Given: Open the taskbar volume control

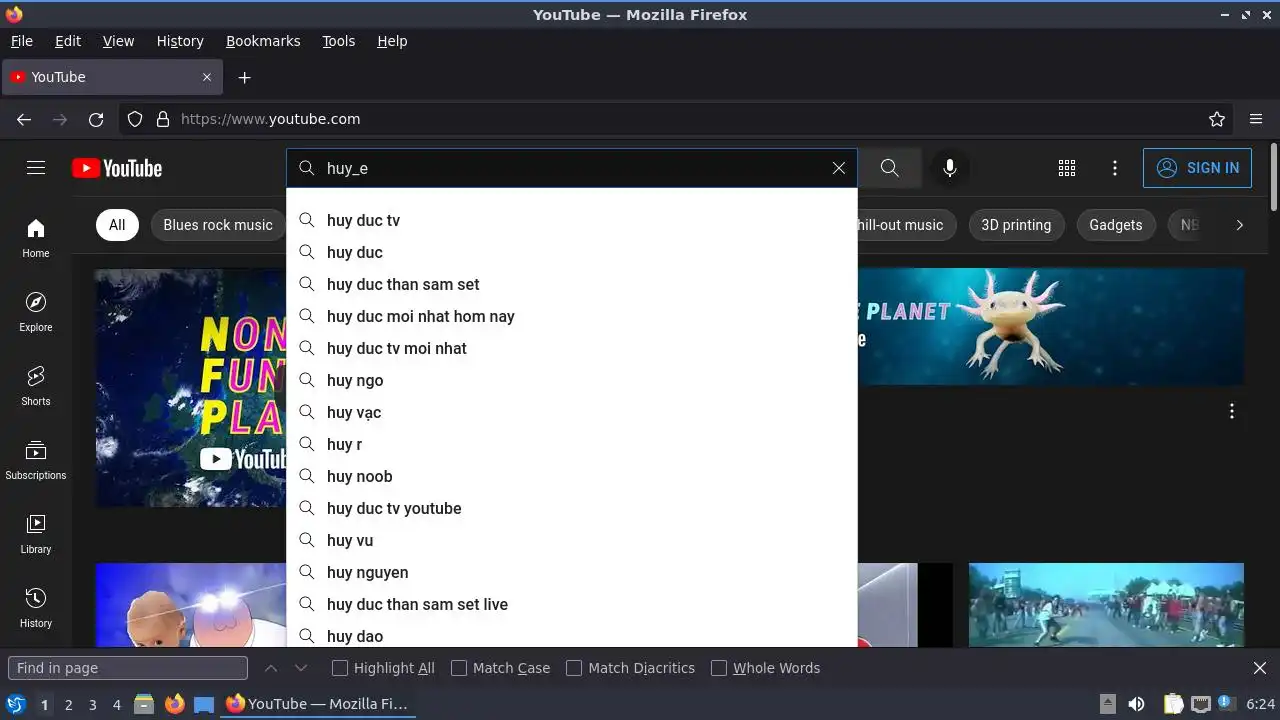Looking at the screenshot, I should pos(1137,704).
